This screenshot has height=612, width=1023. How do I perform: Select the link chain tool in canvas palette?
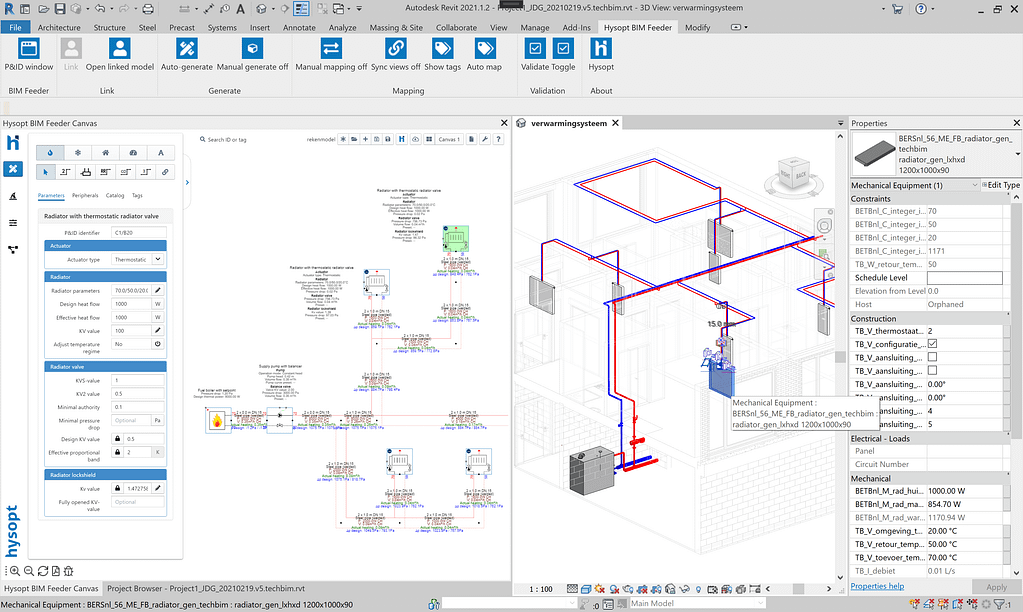165,172
